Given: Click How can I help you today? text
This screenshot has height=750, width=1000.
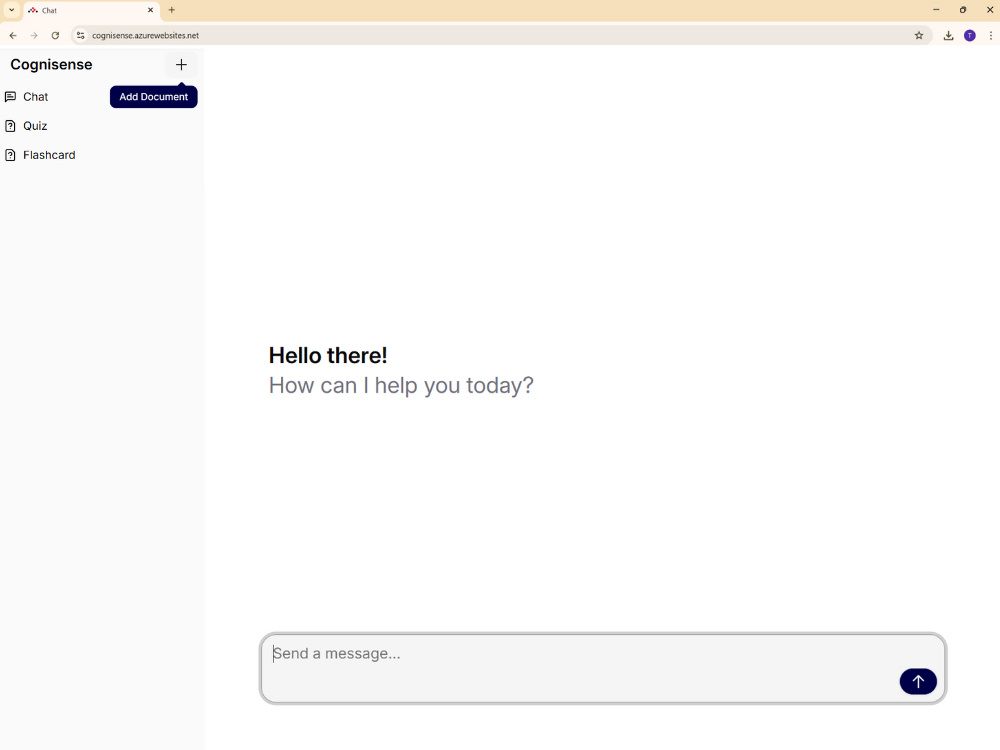Looking at the screenshot, I should [401, 385].
